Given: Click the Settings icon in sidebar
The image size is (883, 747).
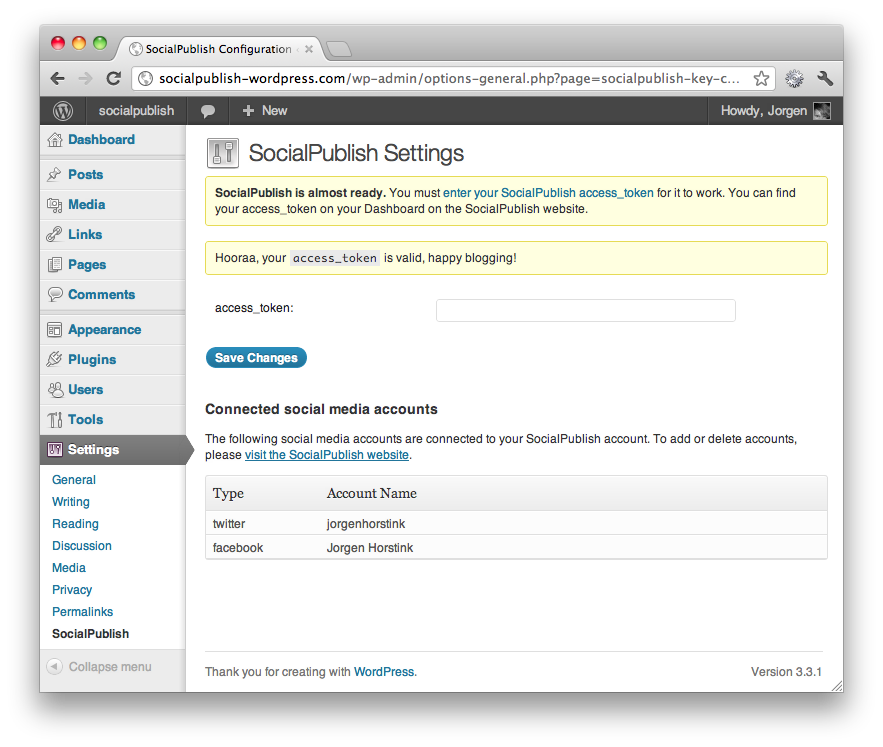Looking at the screenshot, I should (55, 450).
